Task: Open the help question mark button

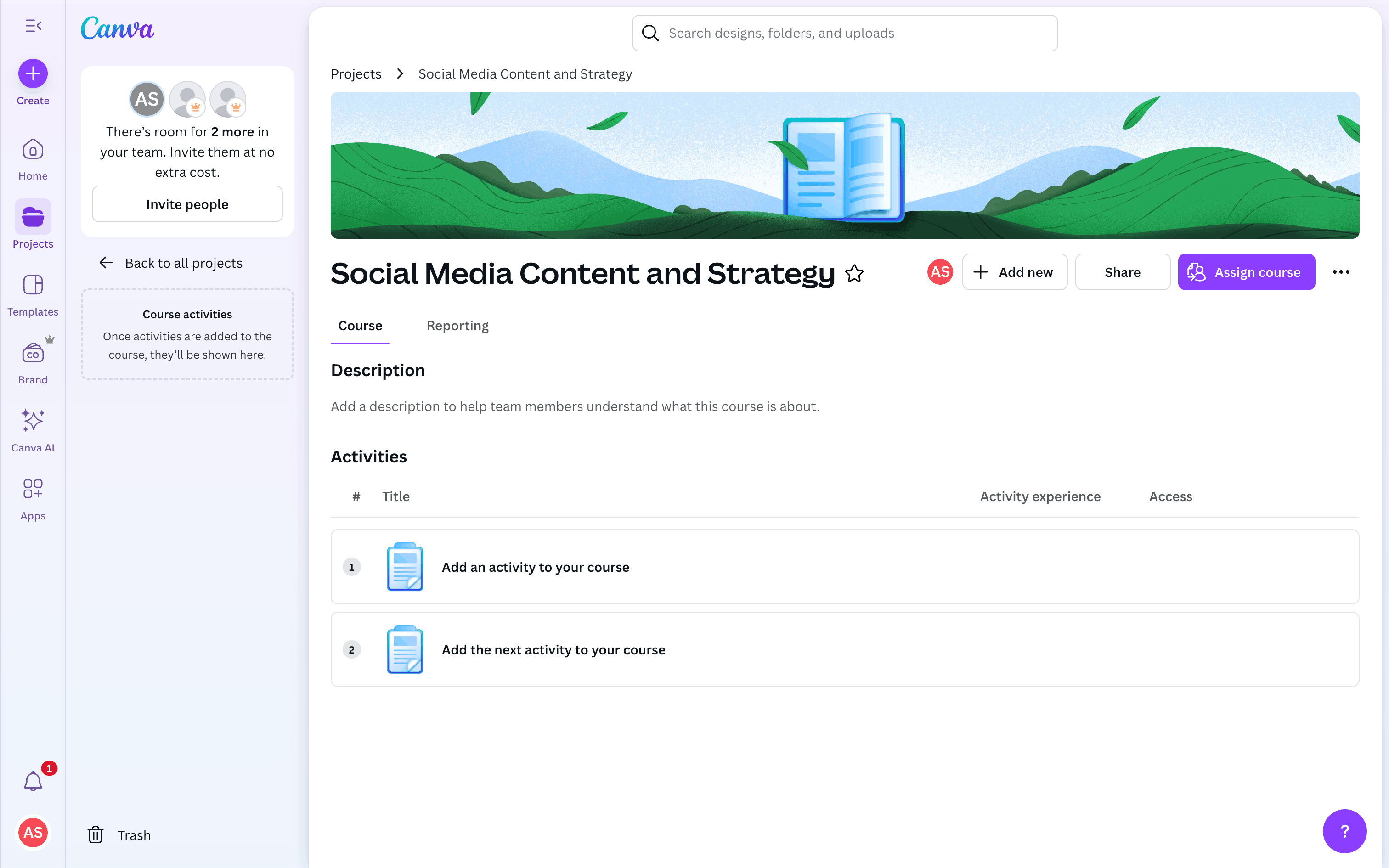Action: click(1344, 831)
